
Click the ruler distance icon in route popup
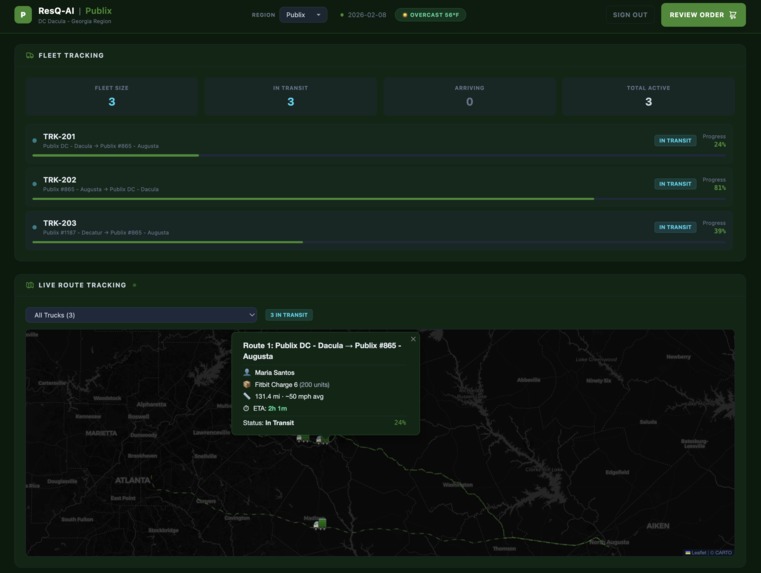(247, 396)
